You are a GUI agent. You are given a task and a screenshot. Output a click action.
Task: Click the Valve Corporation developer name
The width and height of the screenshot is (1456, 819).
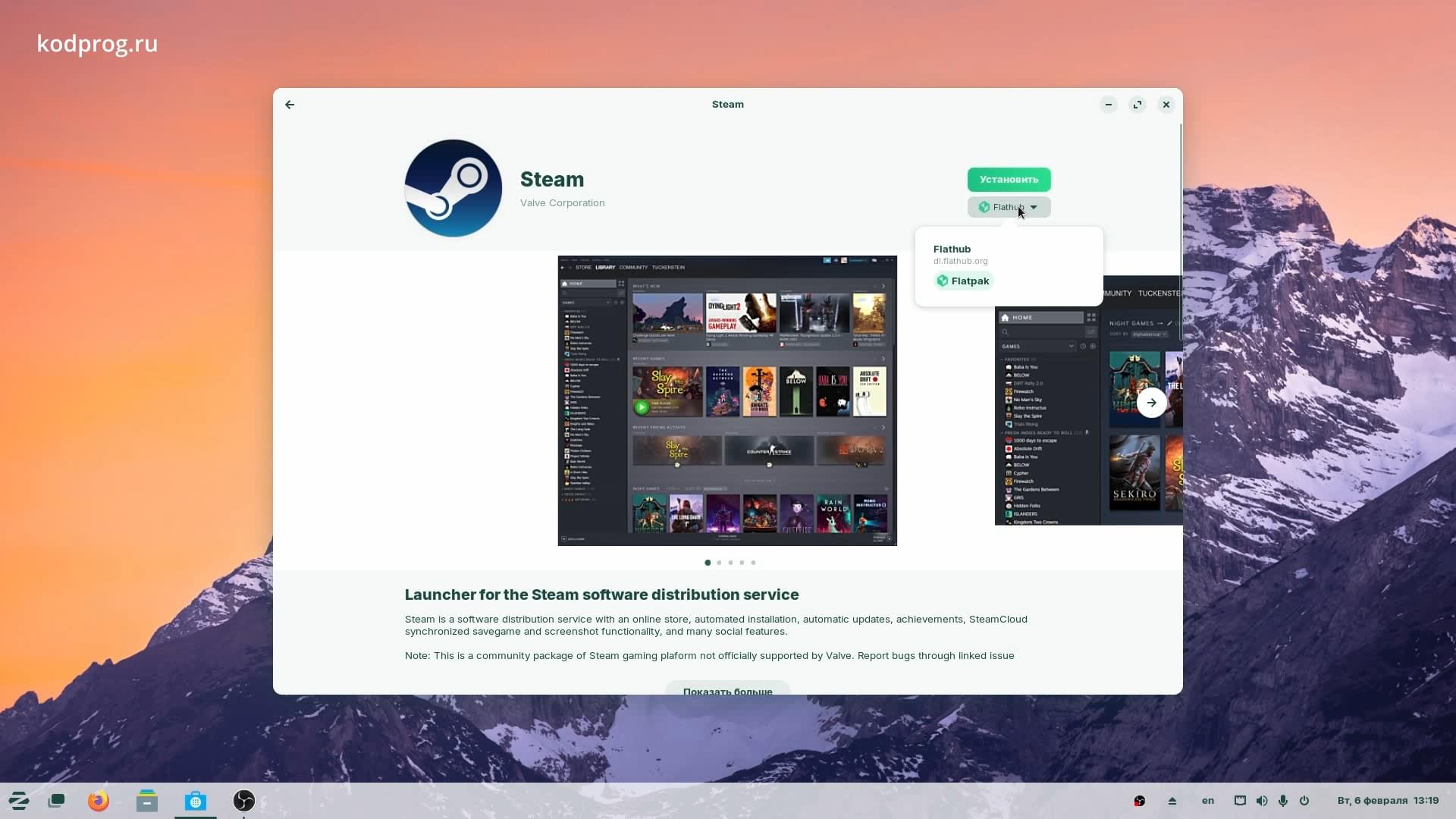562,203
